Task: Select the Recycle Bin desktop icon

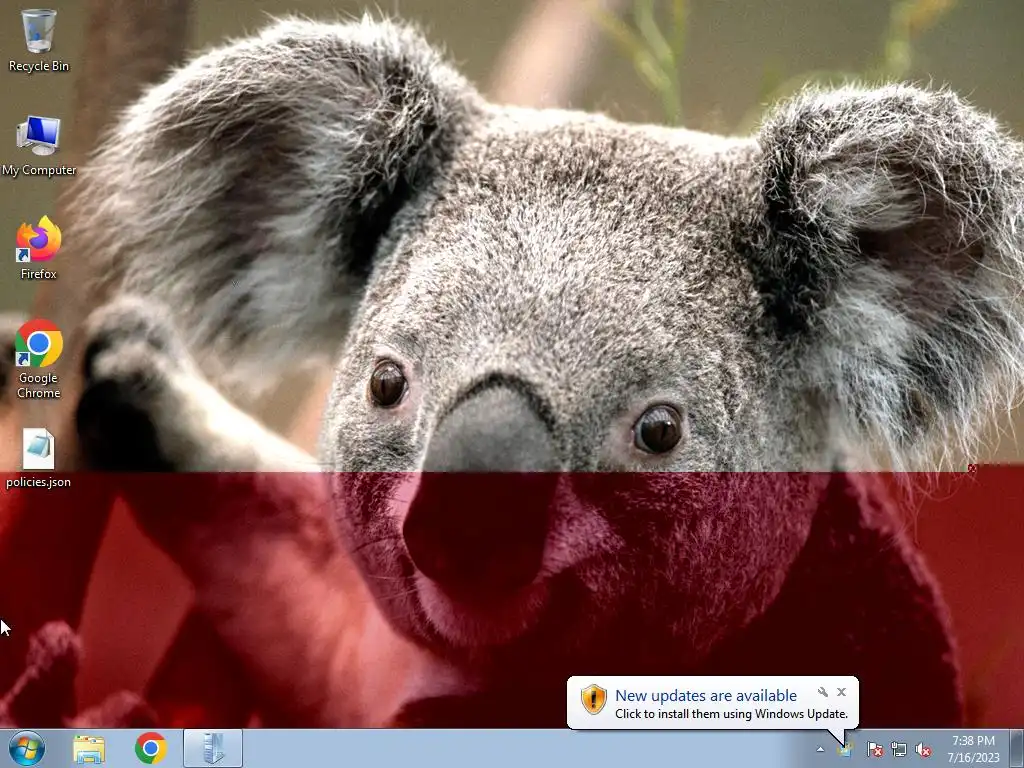Action: point(39,40)
